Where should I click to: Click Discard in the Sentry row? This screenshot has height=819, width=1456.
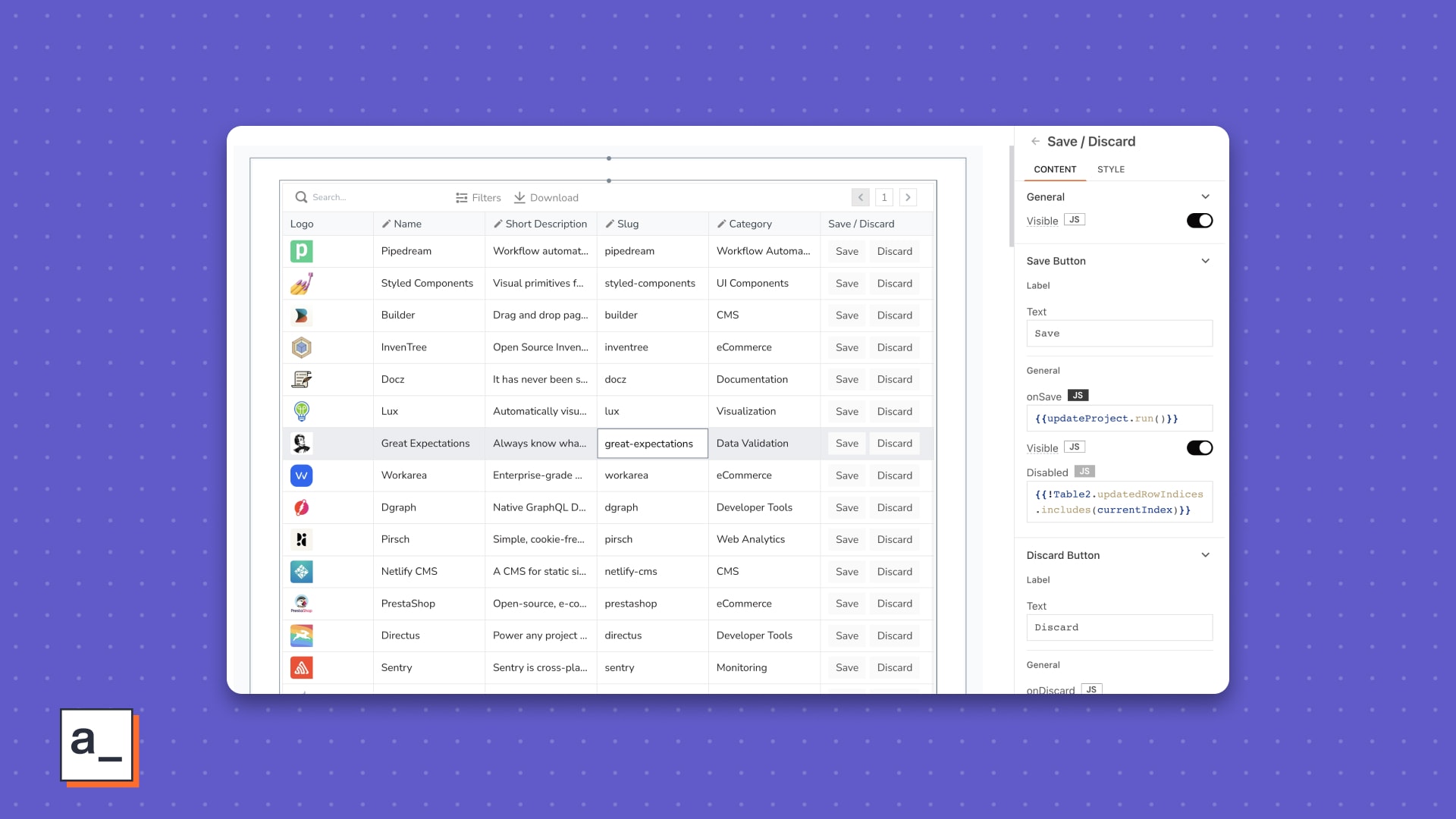point(894,668)
